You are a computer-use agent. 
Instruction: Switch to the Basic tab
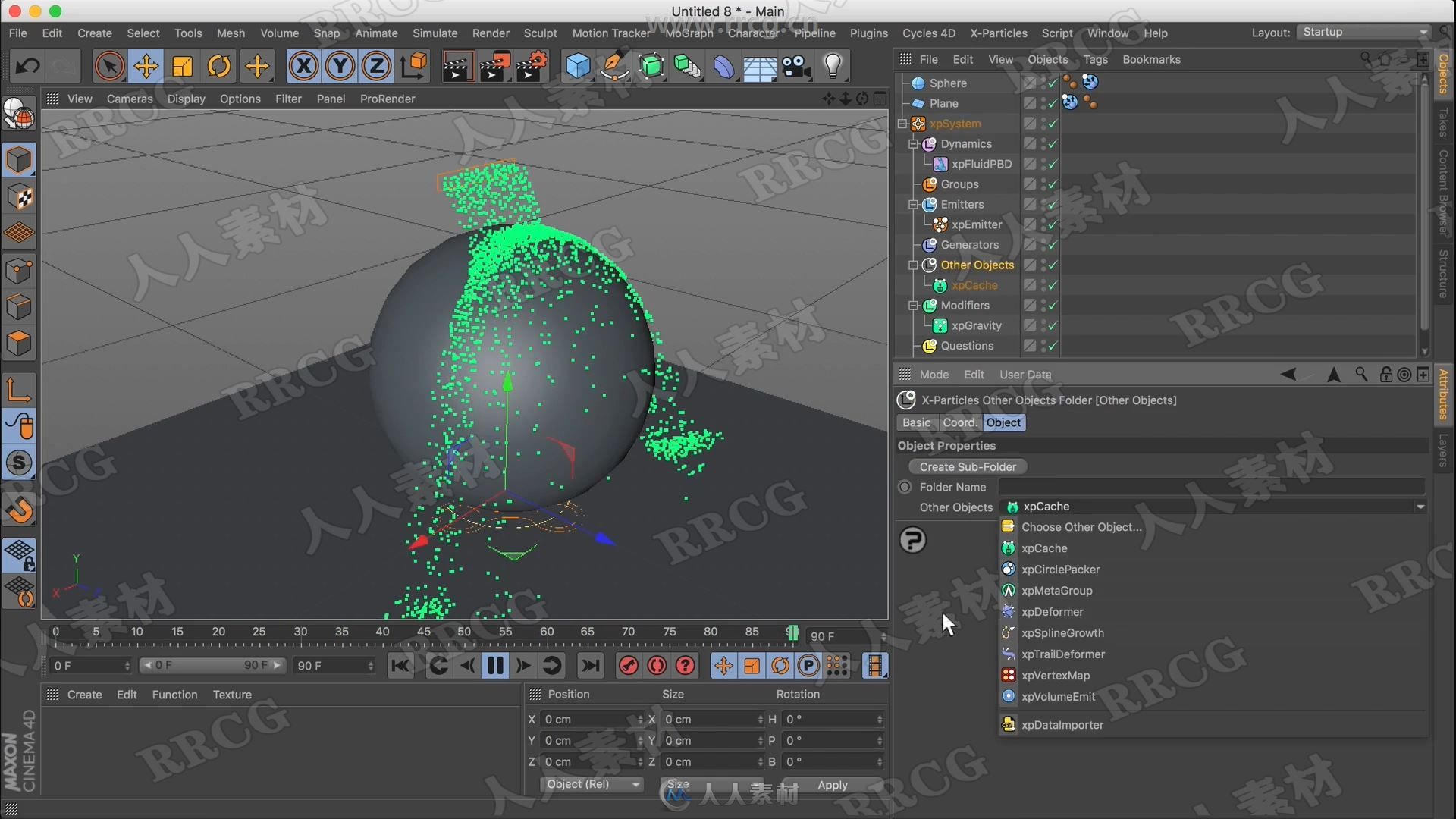click(916, 422)
